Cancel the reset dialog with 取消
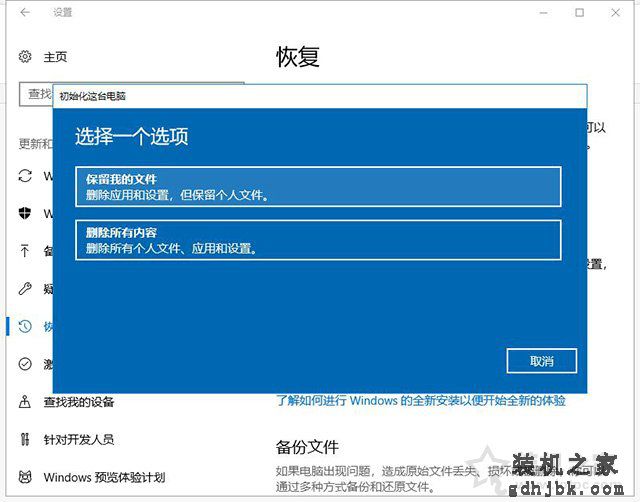640x502 pixels. pos(542,361)
